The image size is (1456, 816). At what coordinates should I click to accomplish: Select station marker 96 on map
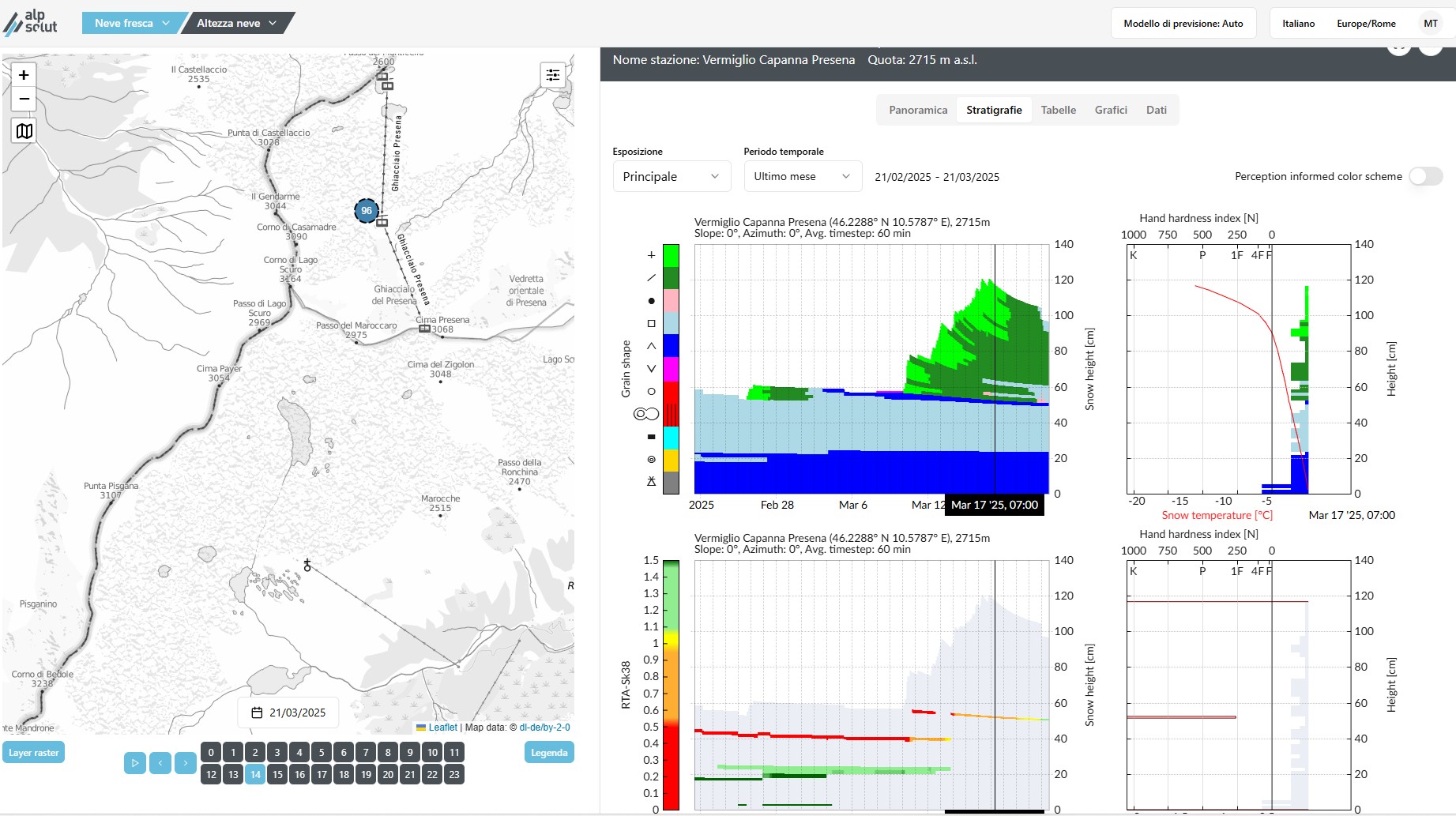[367, 211]
